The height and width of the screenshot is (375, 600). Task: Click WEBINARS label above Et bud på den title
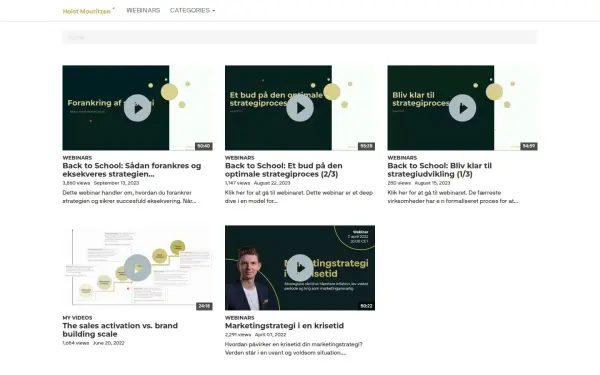pyautogui.click(x=240, y=158)
